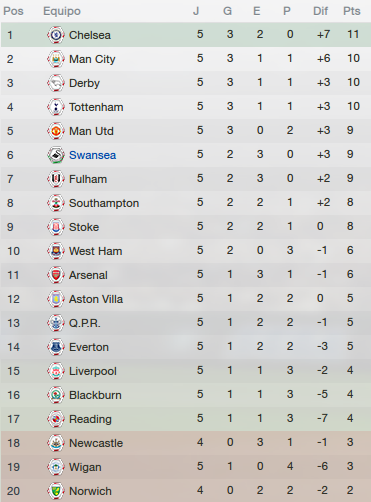Click the Pos column header

pos(13,11)
